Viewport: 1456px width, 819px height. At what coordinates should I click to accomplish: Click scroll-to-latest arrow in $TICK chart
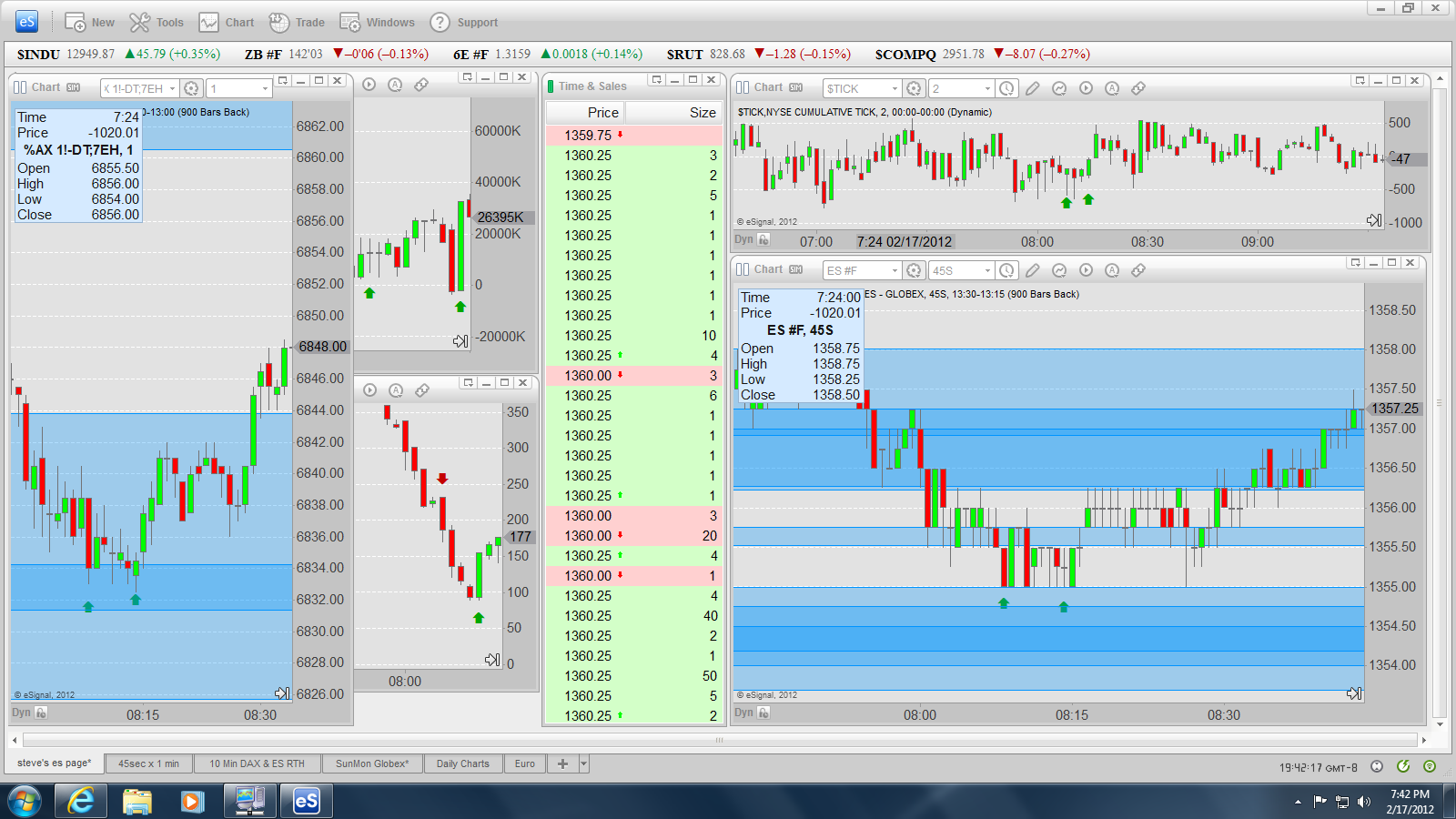(1374, 220)
